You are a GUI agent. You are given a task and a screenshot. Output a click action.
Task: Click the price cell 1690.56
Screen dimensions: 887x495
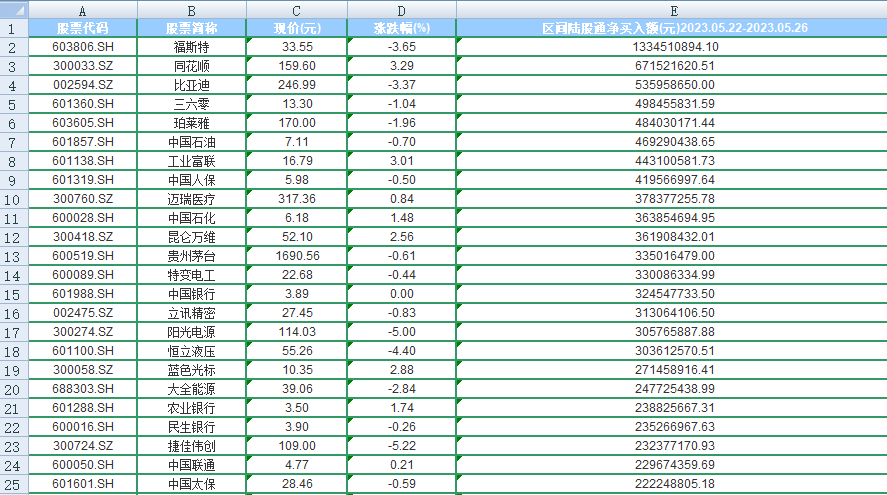297,256
